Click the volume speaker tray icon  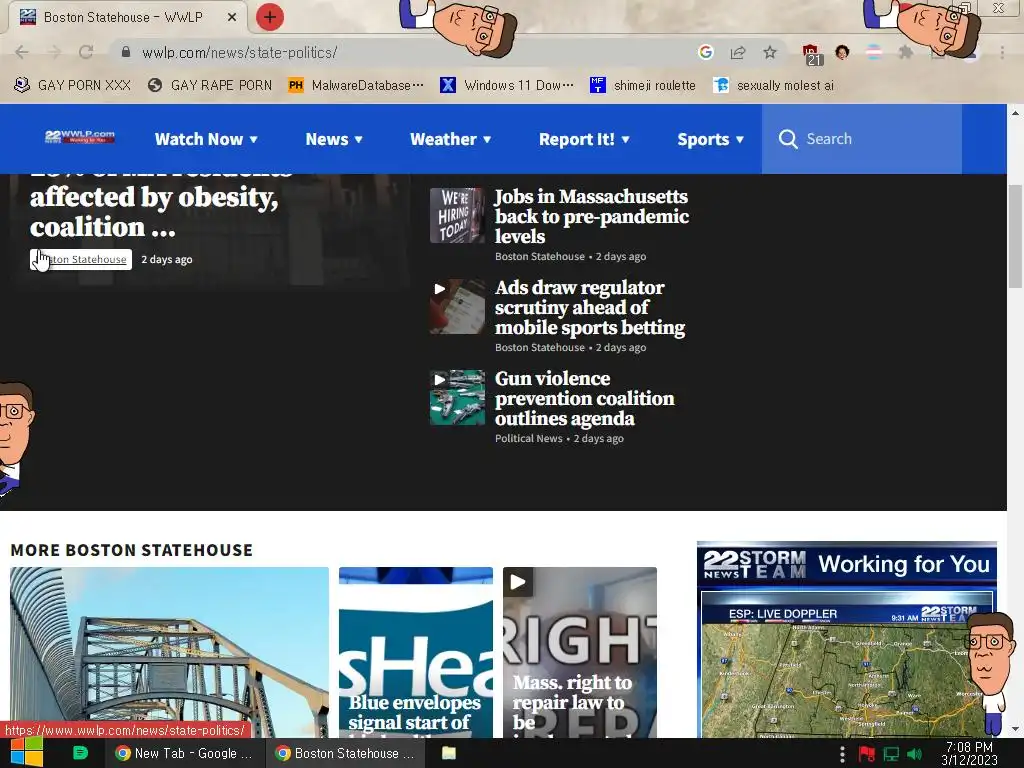pyautogui.click(x=914, y=754)
